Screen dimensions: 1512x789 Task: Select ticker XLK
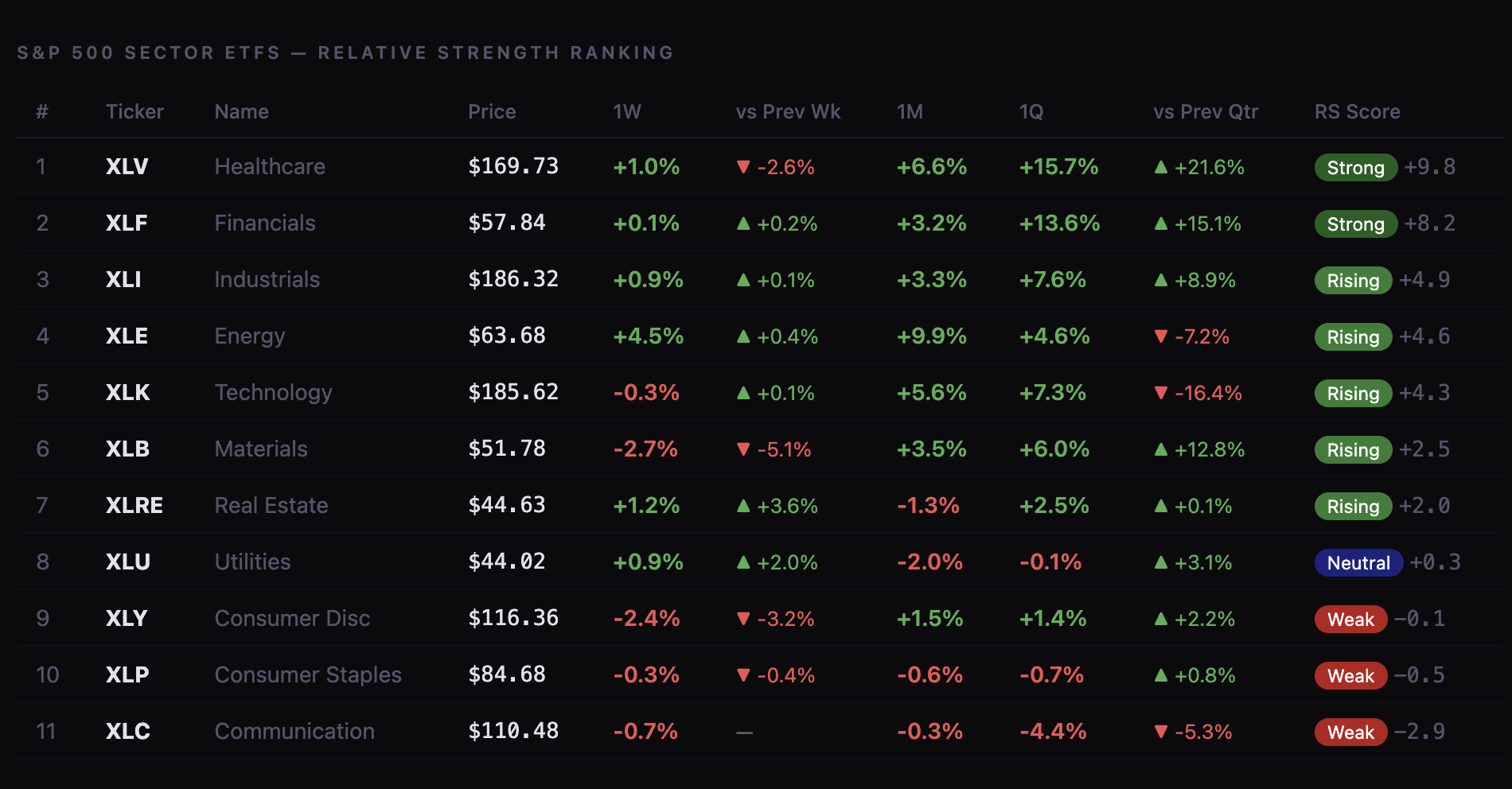tap(128, 393)
